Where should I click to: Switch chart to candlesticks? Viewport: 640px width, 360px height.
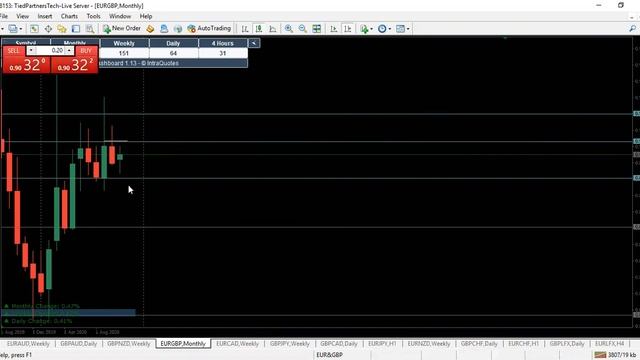(x=259, y=29)
